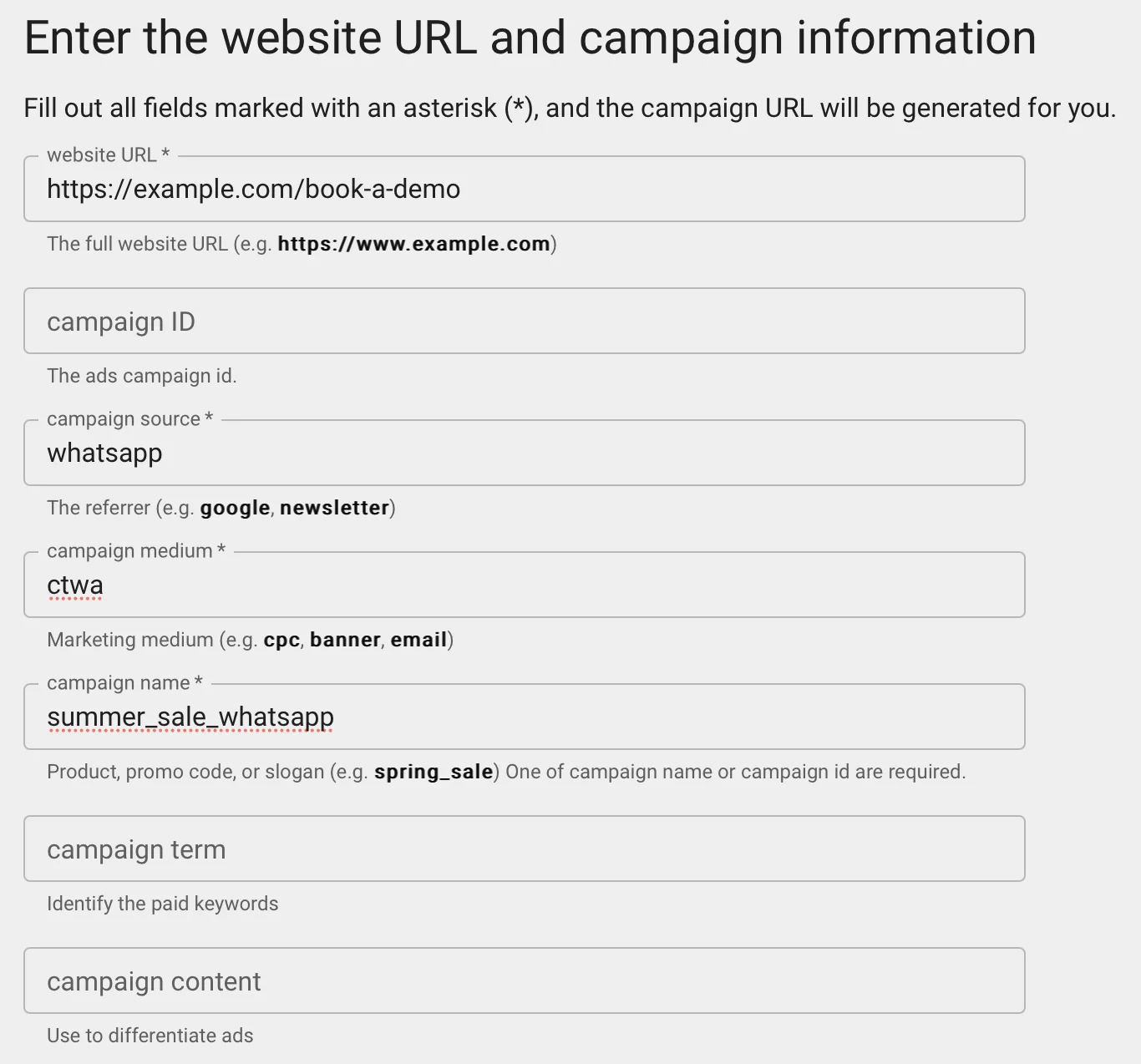Click the banner example text
This screenshot has height=1064, width=1141.
[x=345, y=640]
